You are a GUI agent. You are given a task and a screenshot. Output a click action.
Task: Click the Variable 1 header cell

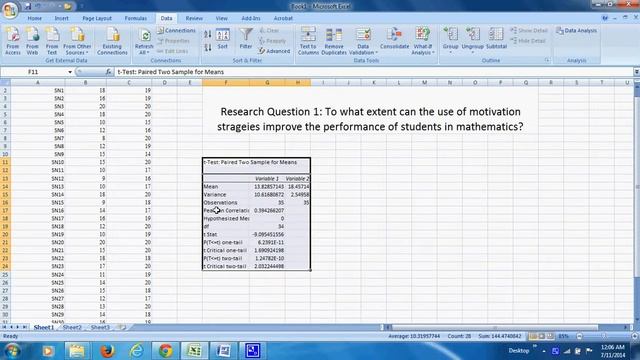click(267, 178)
